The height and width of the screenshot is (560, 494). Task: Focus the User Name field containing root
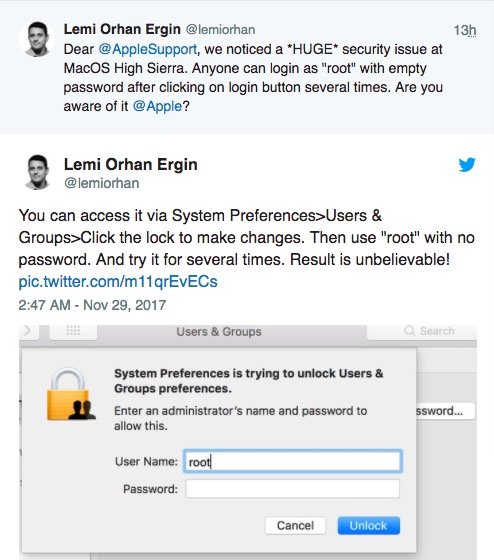pos(293,461)
